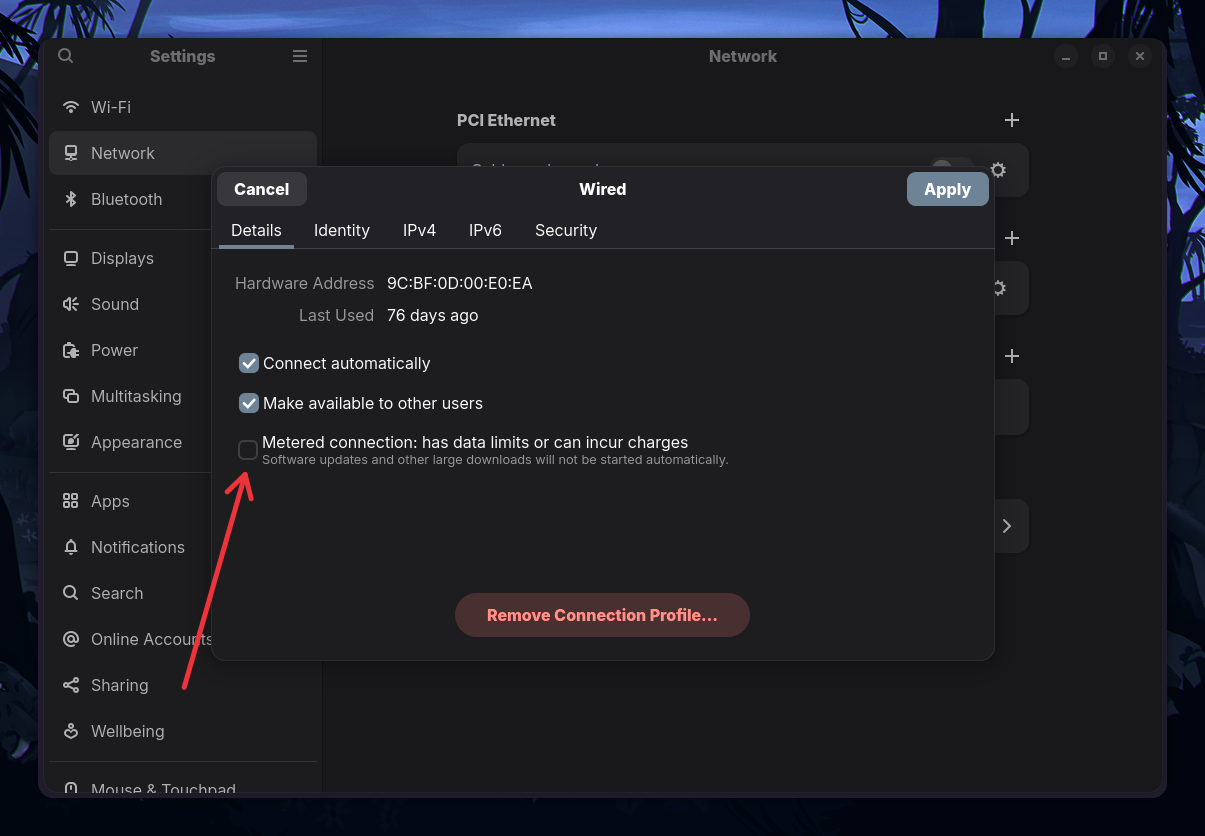Open Bluetooth settings via its icon
Viewport: 1205px width, 836px height.
pyautogui.click(x=71, y=199)
